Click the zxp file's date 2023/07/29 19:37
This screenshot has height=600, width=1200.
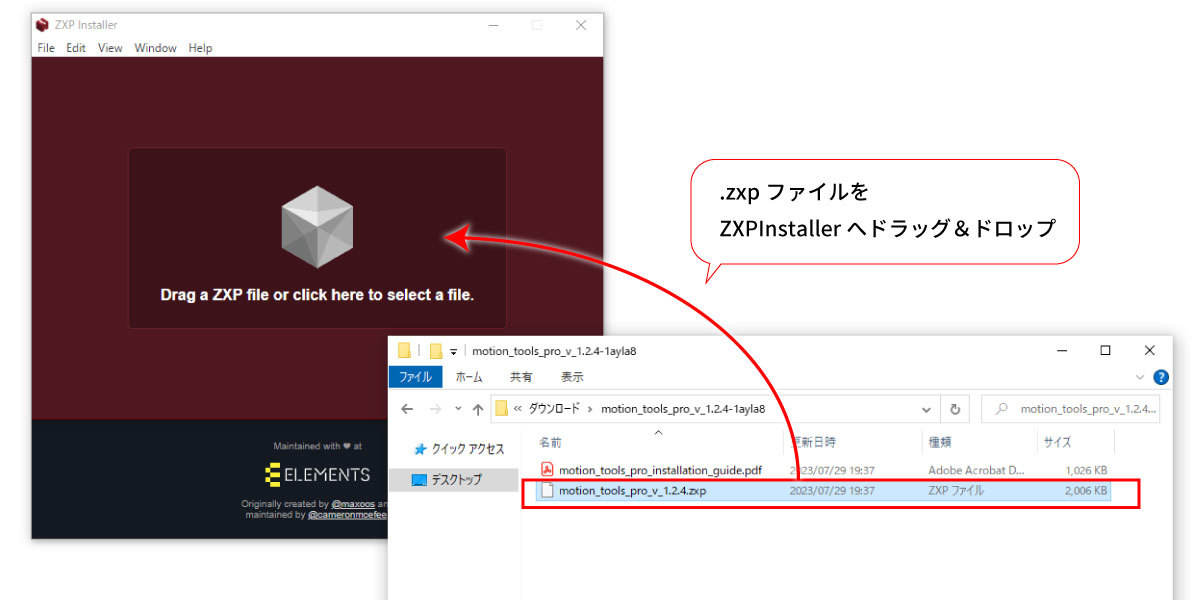pos(832,491)
